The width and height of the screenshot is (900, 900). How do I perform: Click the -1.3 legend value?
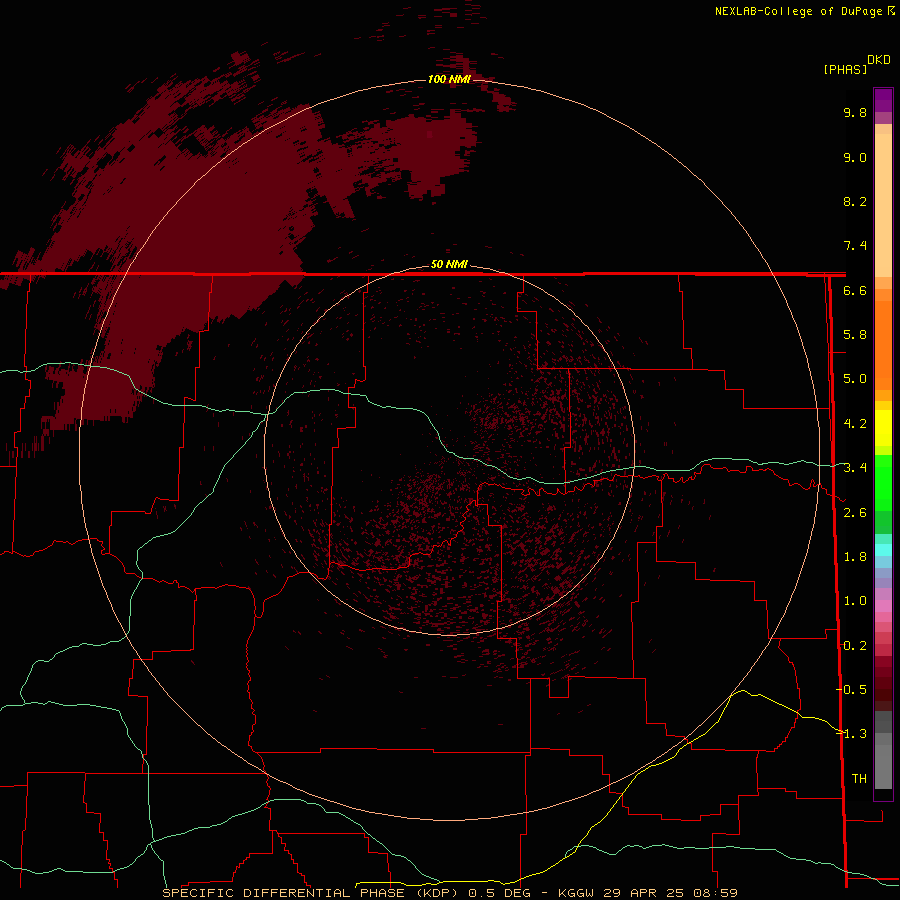pos(851,734)
